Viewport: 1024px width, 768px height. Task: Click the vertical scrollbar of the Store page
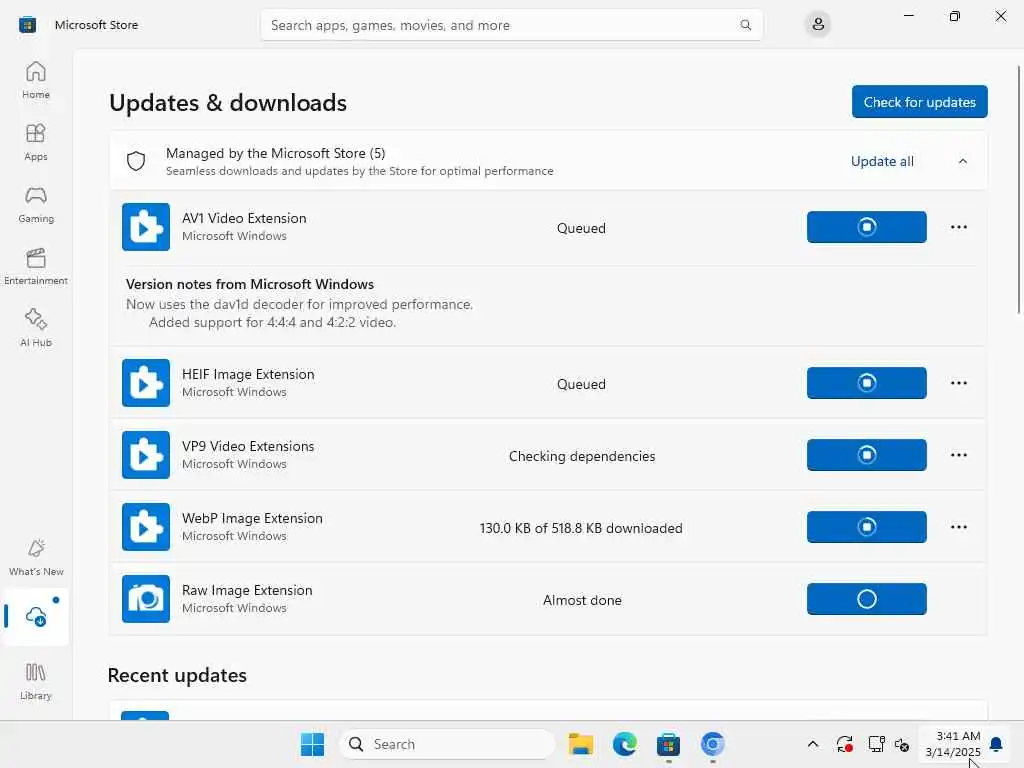tap(1019, 189)
